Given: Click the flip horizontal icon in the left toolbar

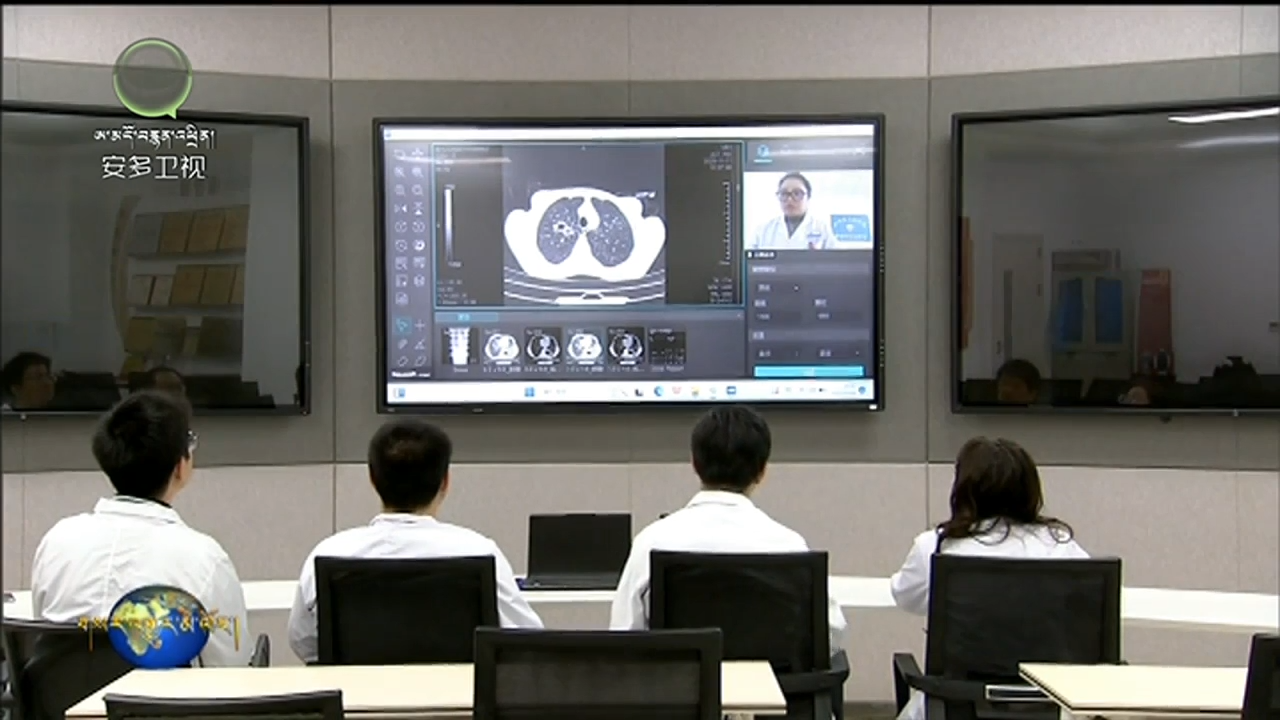Looking at the screenshot, I should click(x=401, y=208).
